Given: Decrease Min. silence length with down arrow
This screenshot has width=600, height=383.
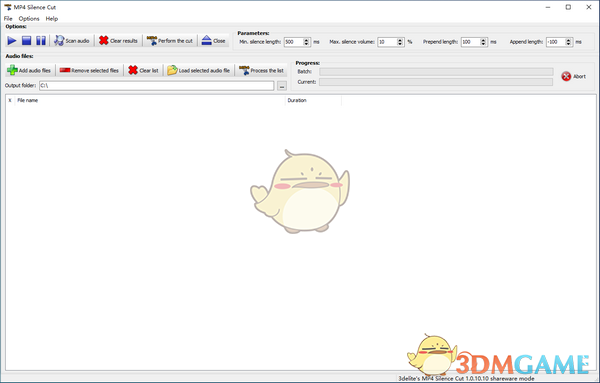Looking at the screenshot, I should (x=306, y=44).
